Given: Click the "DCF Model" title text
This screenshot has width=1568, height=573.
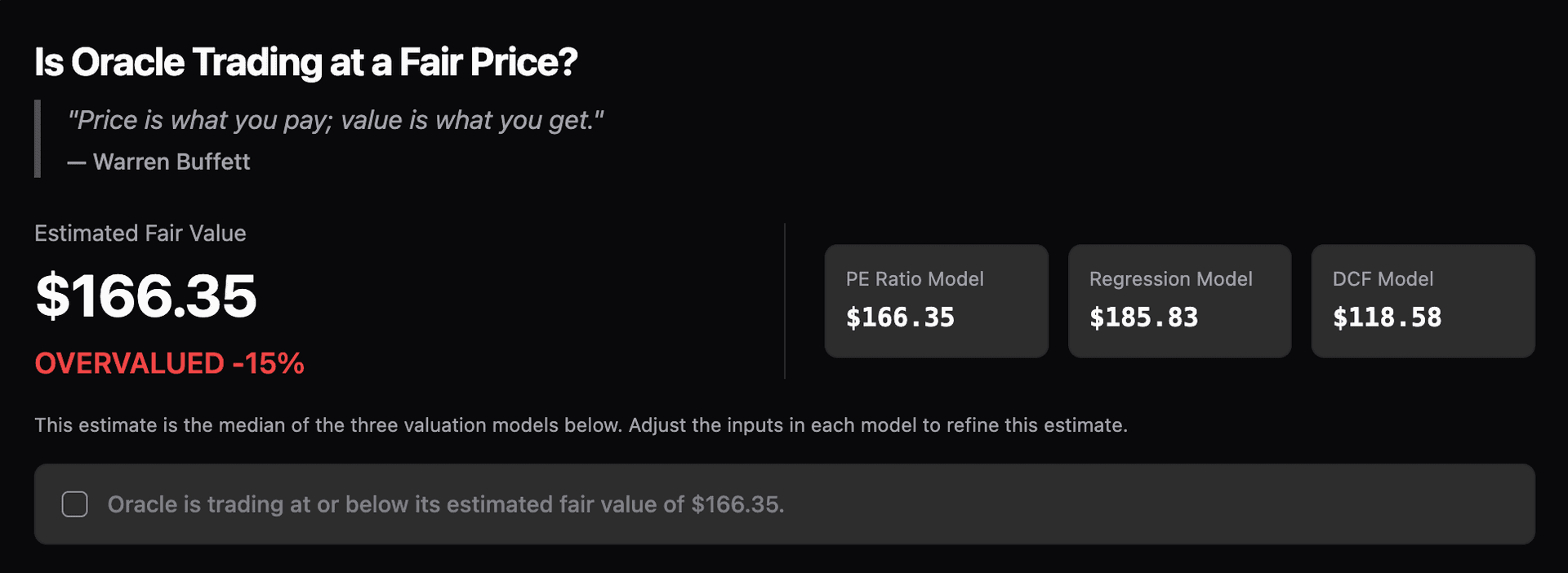Looking at the screenshot, I should coord(1383,279).
